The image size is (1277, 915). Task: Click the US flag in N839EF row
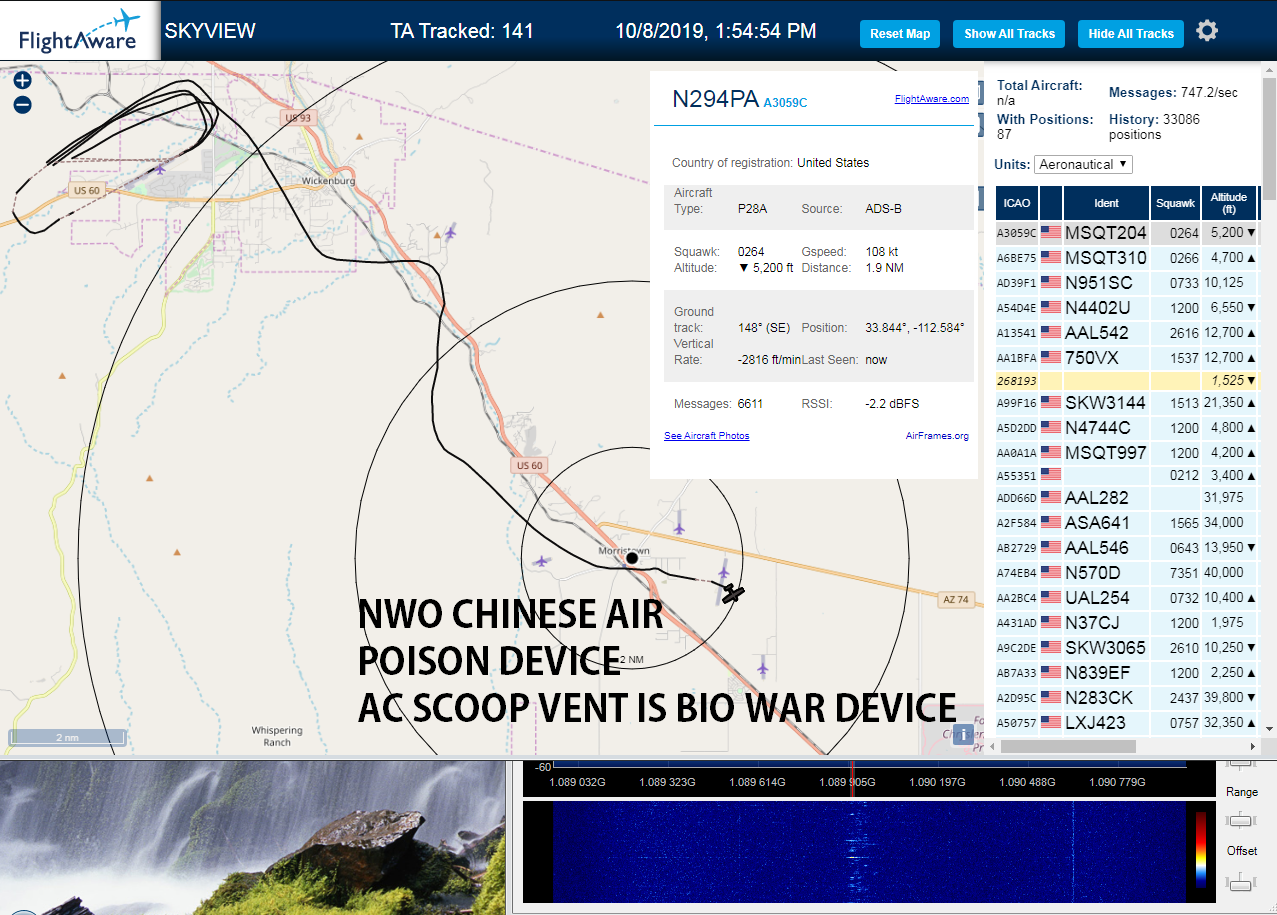(x=1050, y=672)
